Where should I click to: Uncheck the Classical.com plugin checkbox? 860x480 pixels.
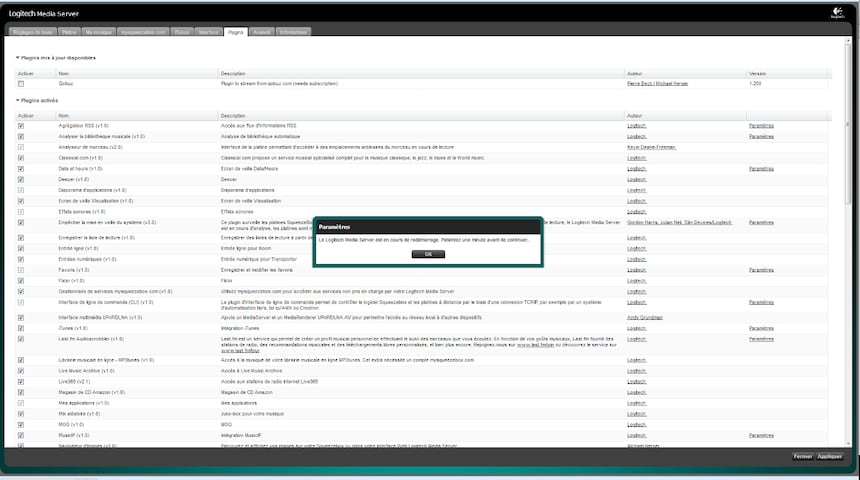(21, 158)
